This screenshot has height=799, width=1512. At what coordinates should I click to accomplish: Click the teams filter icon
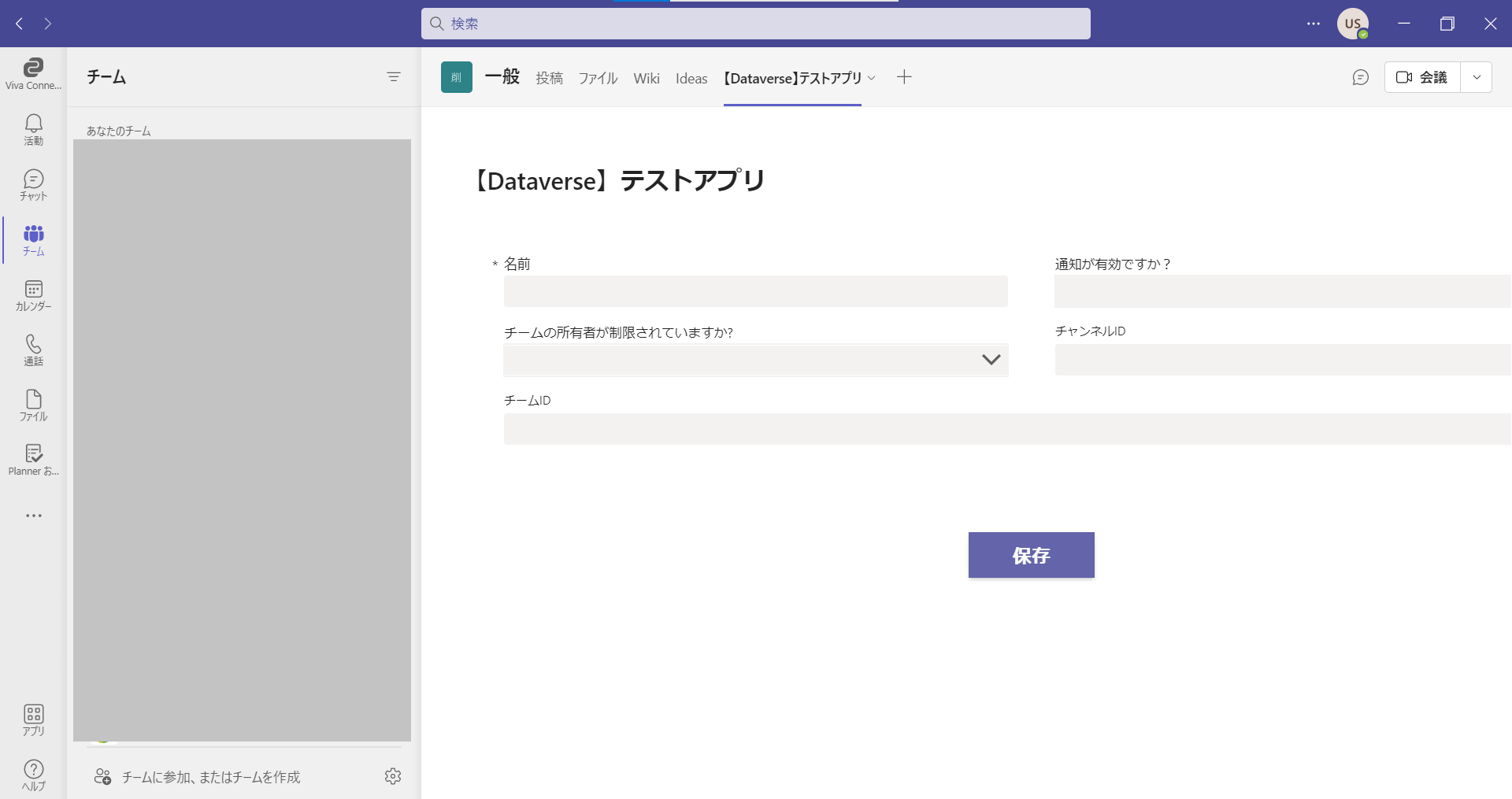tap(394, 76)
